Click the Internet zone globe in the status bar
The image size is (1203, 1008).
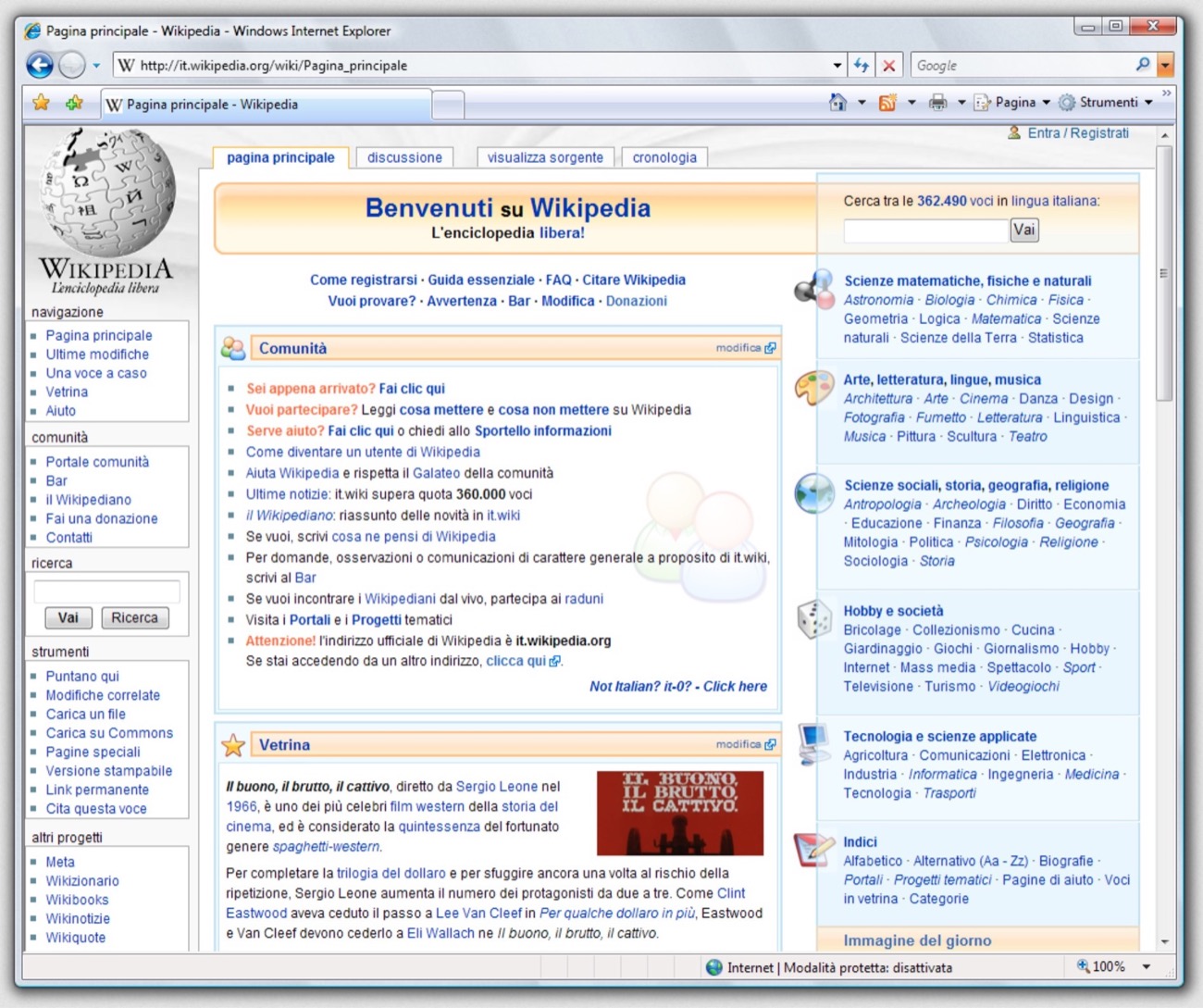(x=713, y=967)
